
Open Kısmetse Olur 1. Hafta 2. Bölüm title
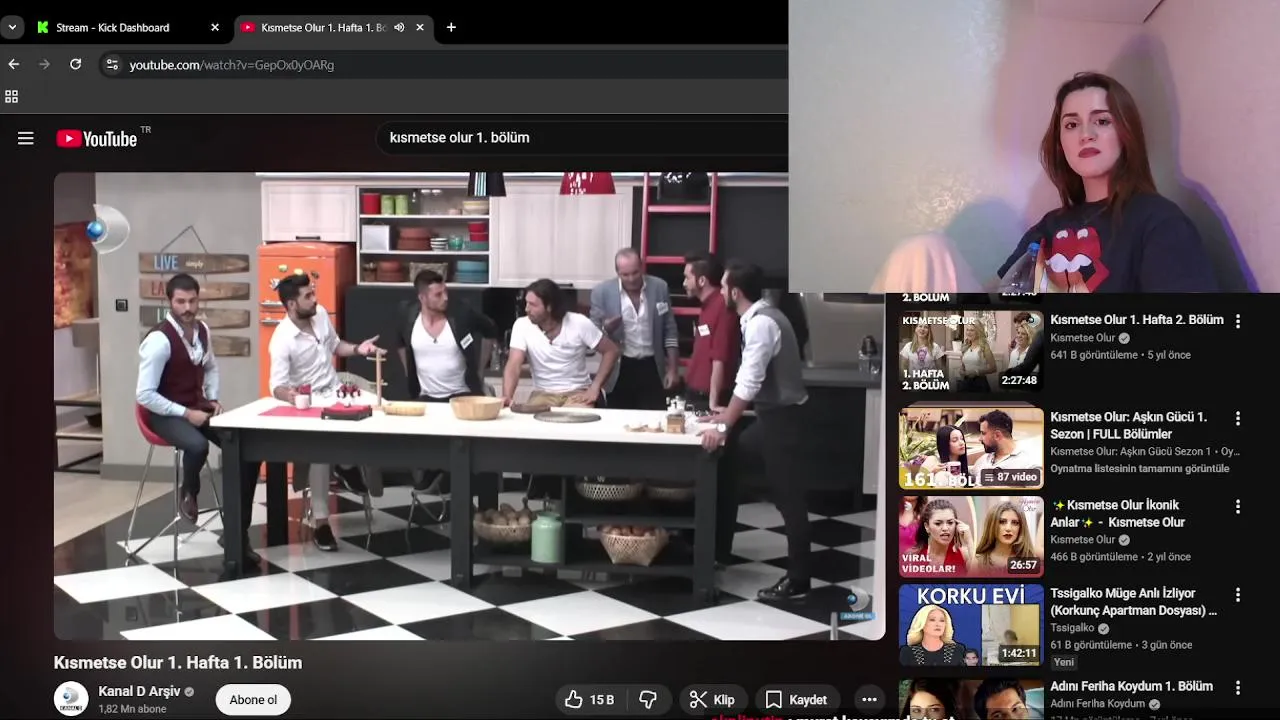click(1137, 320)
